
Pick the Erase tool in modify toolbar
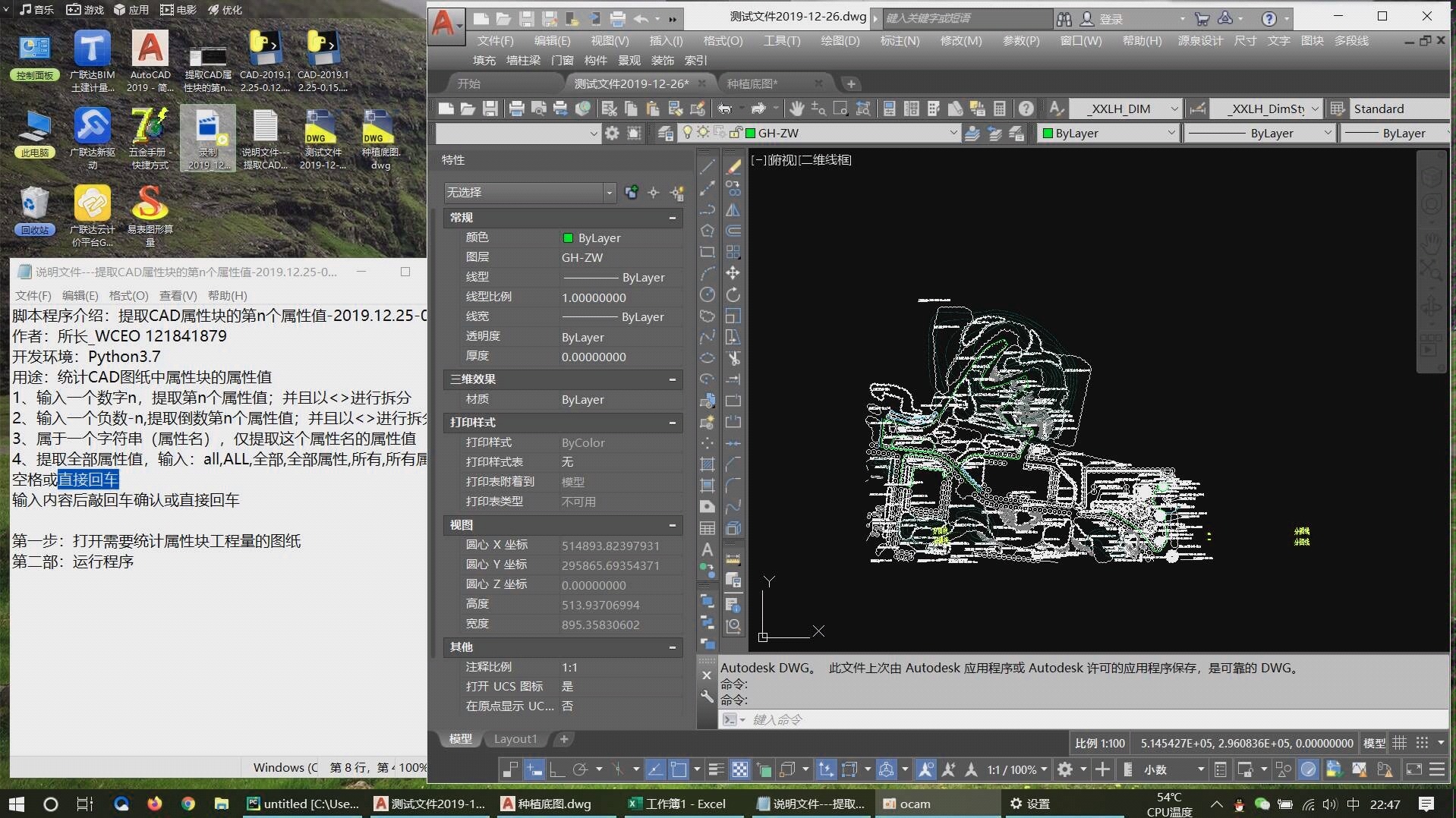[733, 167]
